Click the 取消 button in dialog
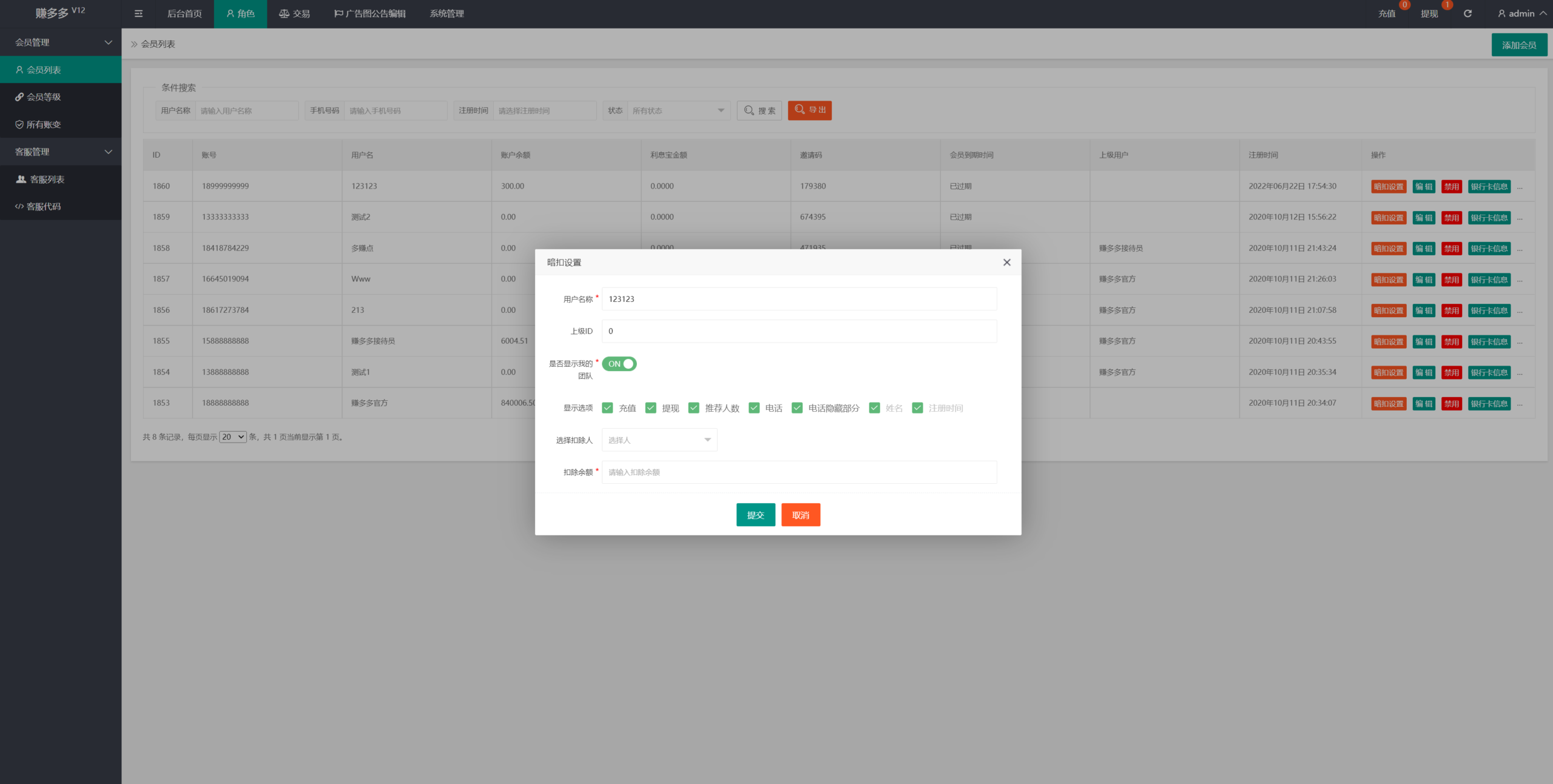1553x784 pixels. [801, 515]
